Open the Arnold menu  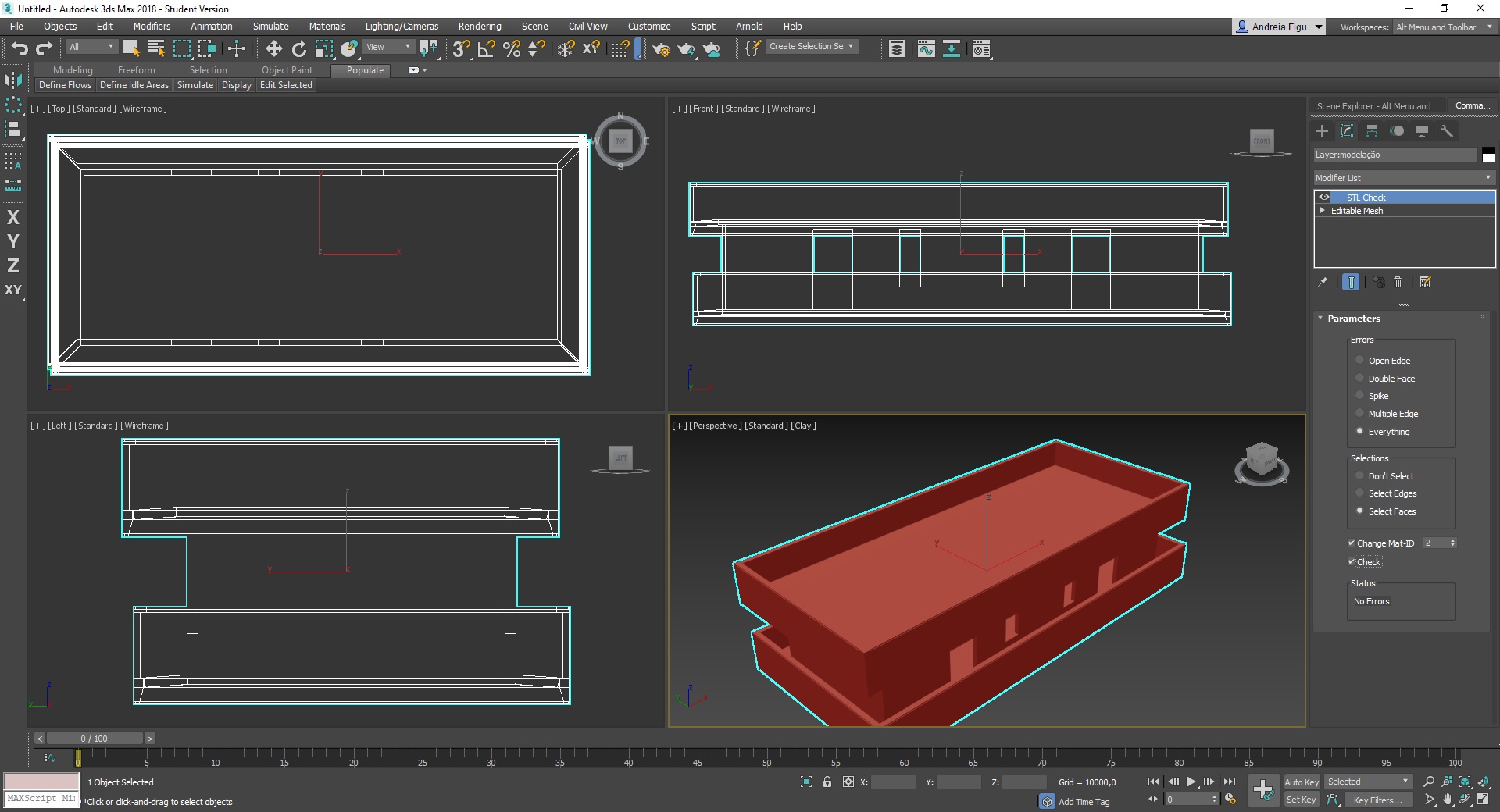point(749,26)
